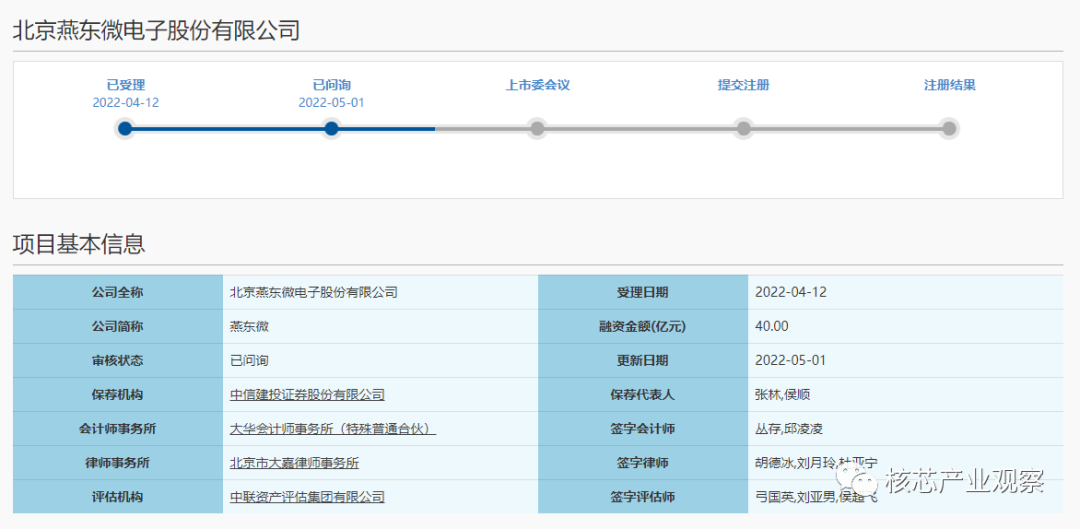Open the 中信建投证券股份有限公司 sponsor link
Image resolution: width=1080 pixels, height=529 pixels.
(307, 395)
